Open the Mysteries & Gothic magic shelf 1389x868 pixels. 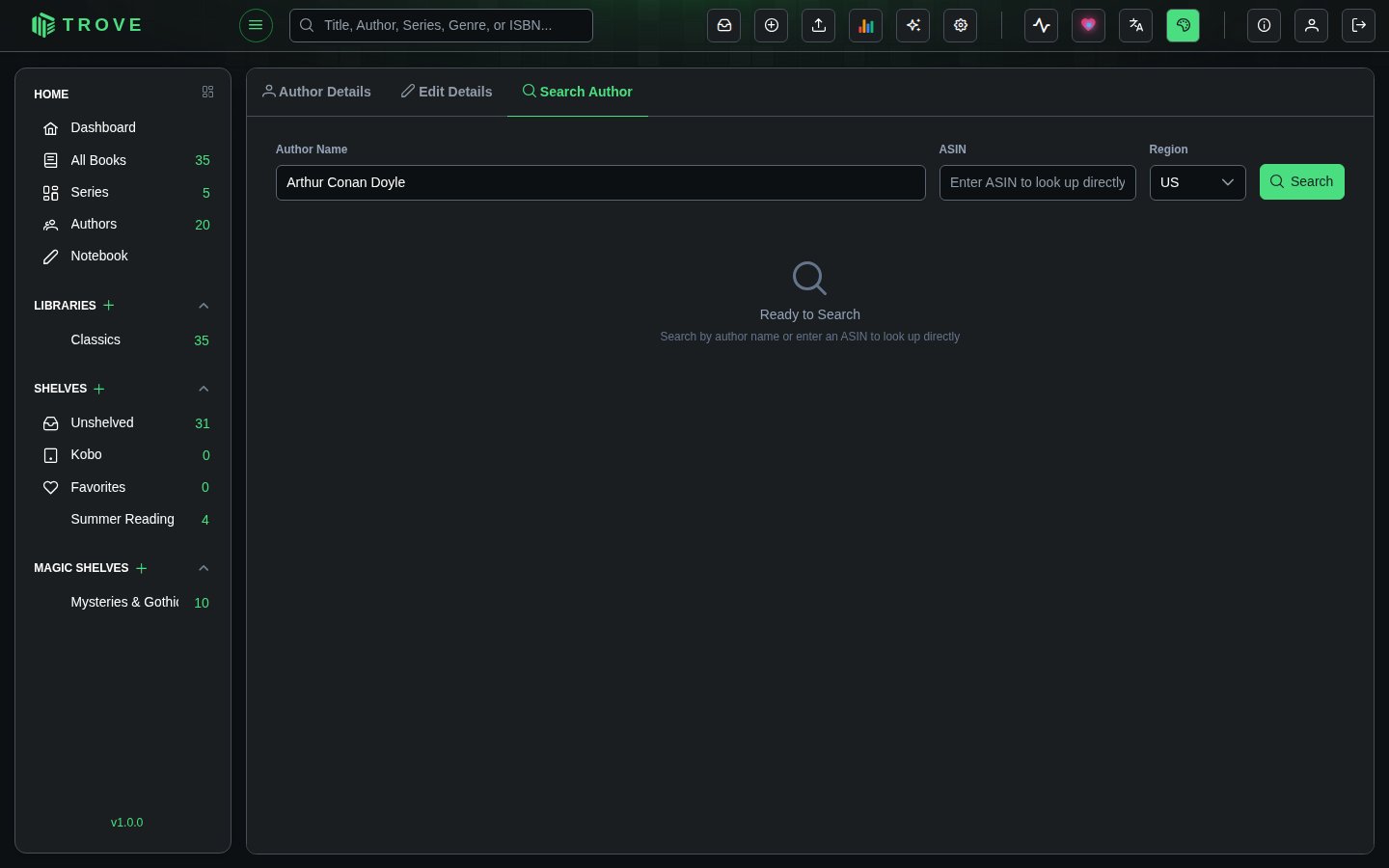click(x=123, y=602)
